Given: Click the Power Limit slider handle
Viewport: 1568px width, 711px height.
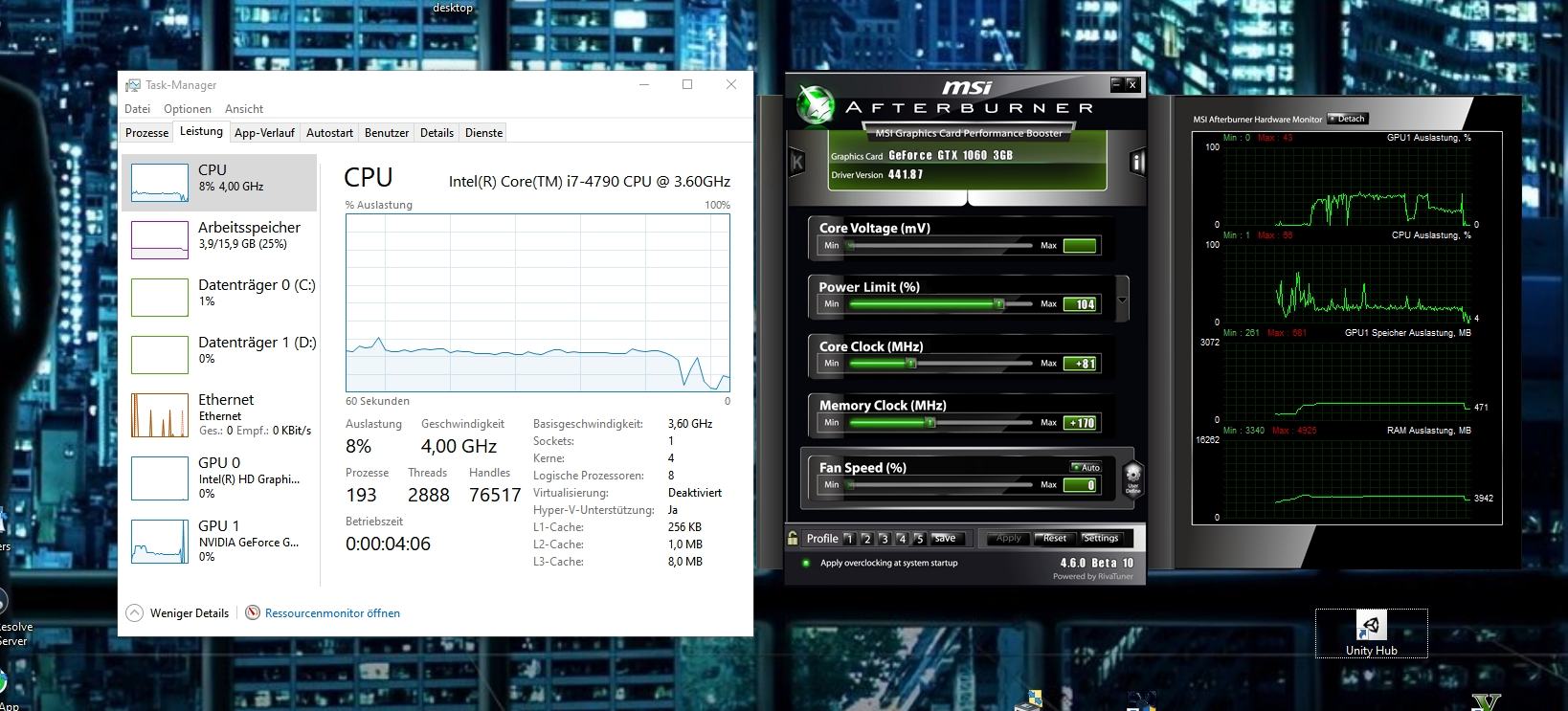Looking at the screenshot, I should click(x=998, y=304).
